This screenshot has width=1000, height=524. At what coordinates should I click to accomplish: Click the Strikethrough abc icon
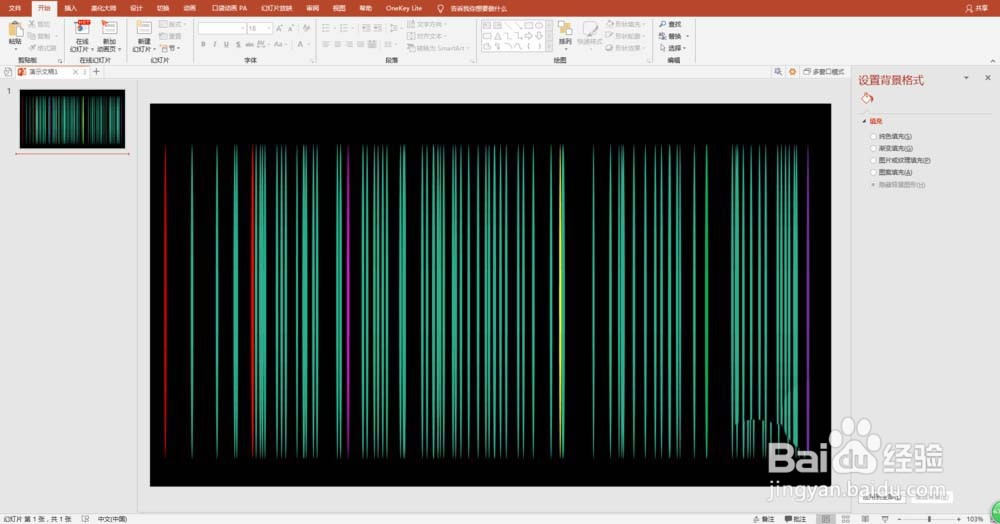pyautogui.click(x=249, y=45)
